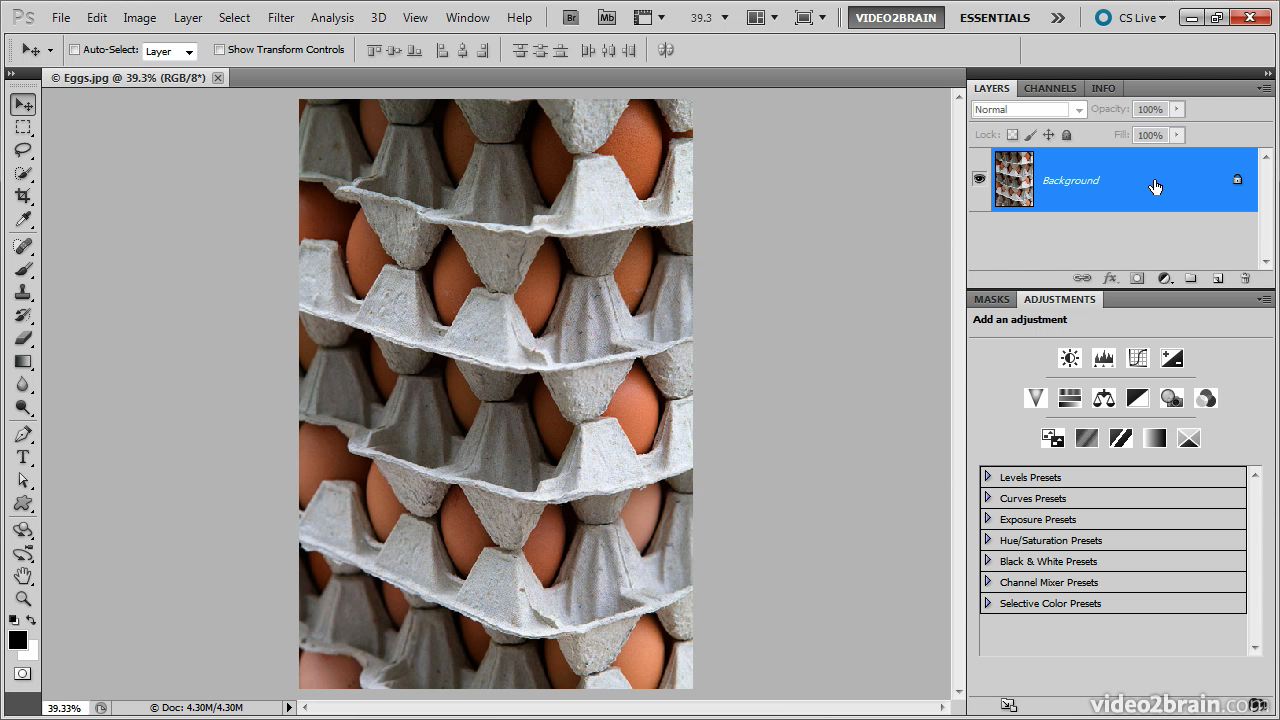Add a Channel Mixer adjustment
The width and height of the screenshot is (1280, 720).
(x=1206, y=398)
